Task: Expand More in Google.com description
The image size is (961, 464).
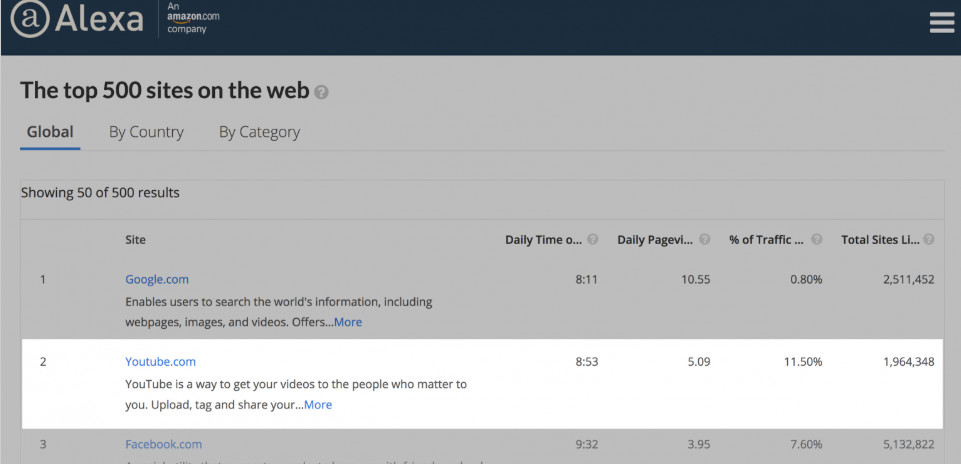Action: (x=348, y=322)
